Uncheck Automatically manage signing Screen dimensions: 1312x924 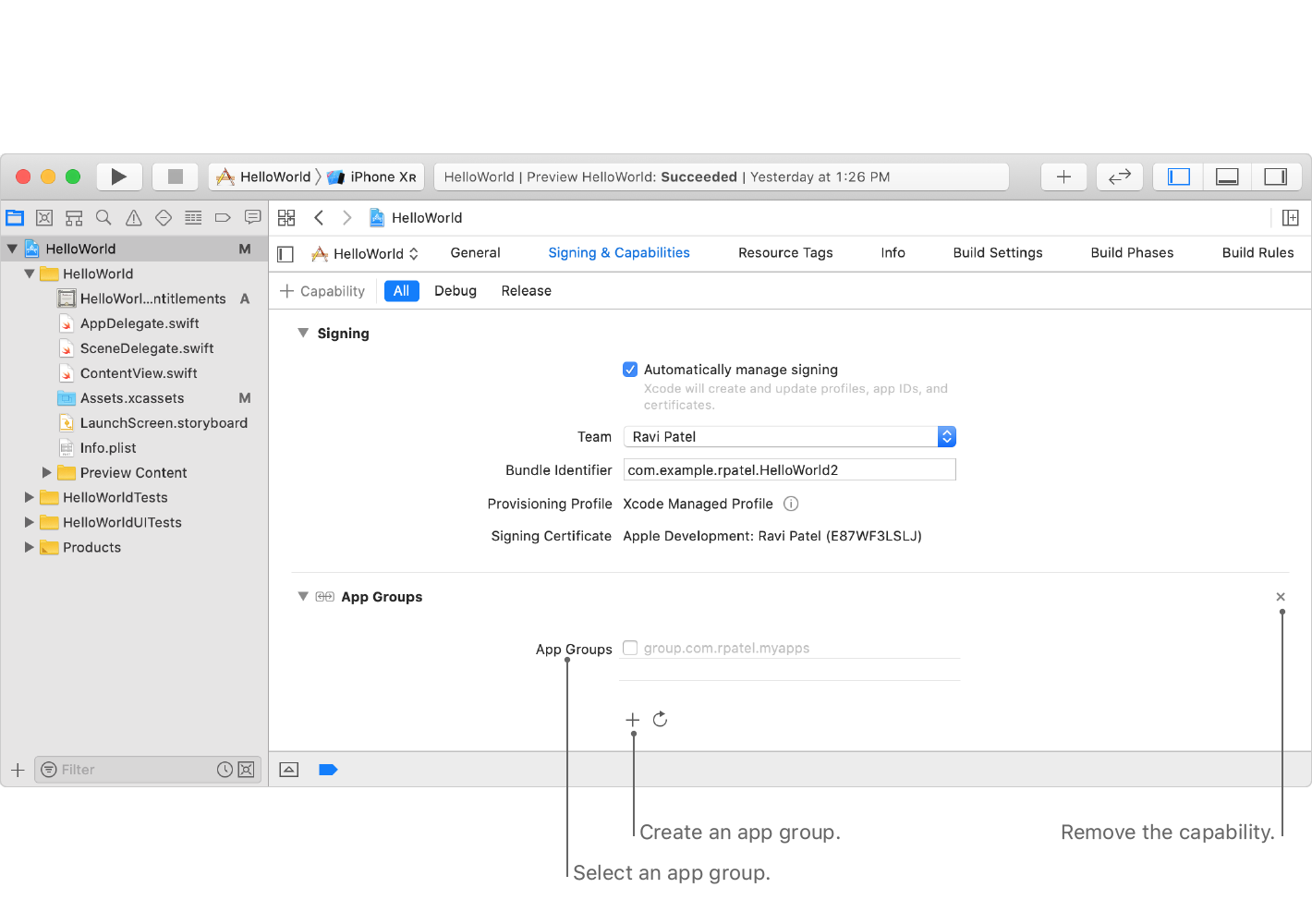pos(630,370)
